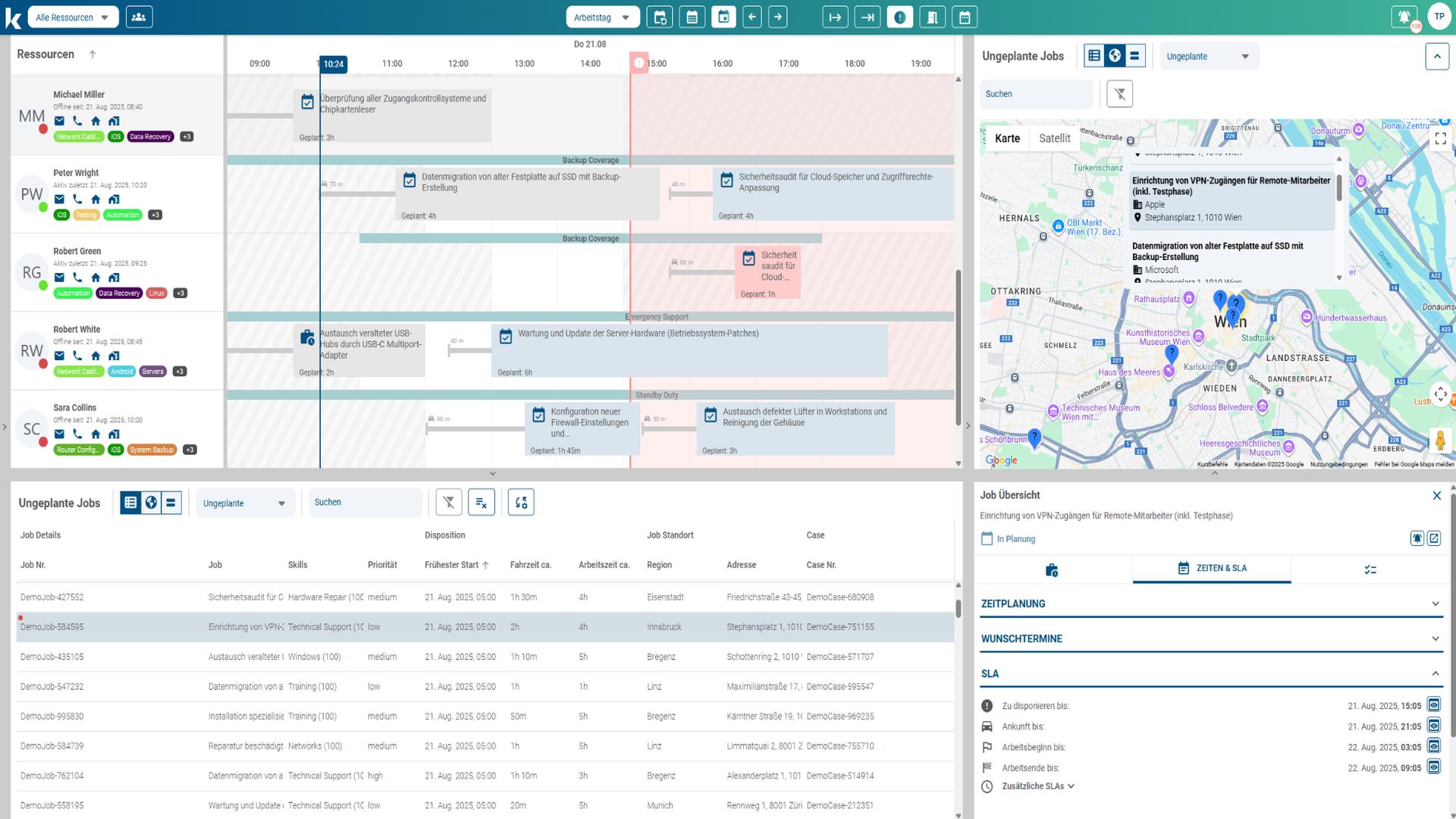Go to next day with right arrow

pyautogui.click(x=778, y=17)
